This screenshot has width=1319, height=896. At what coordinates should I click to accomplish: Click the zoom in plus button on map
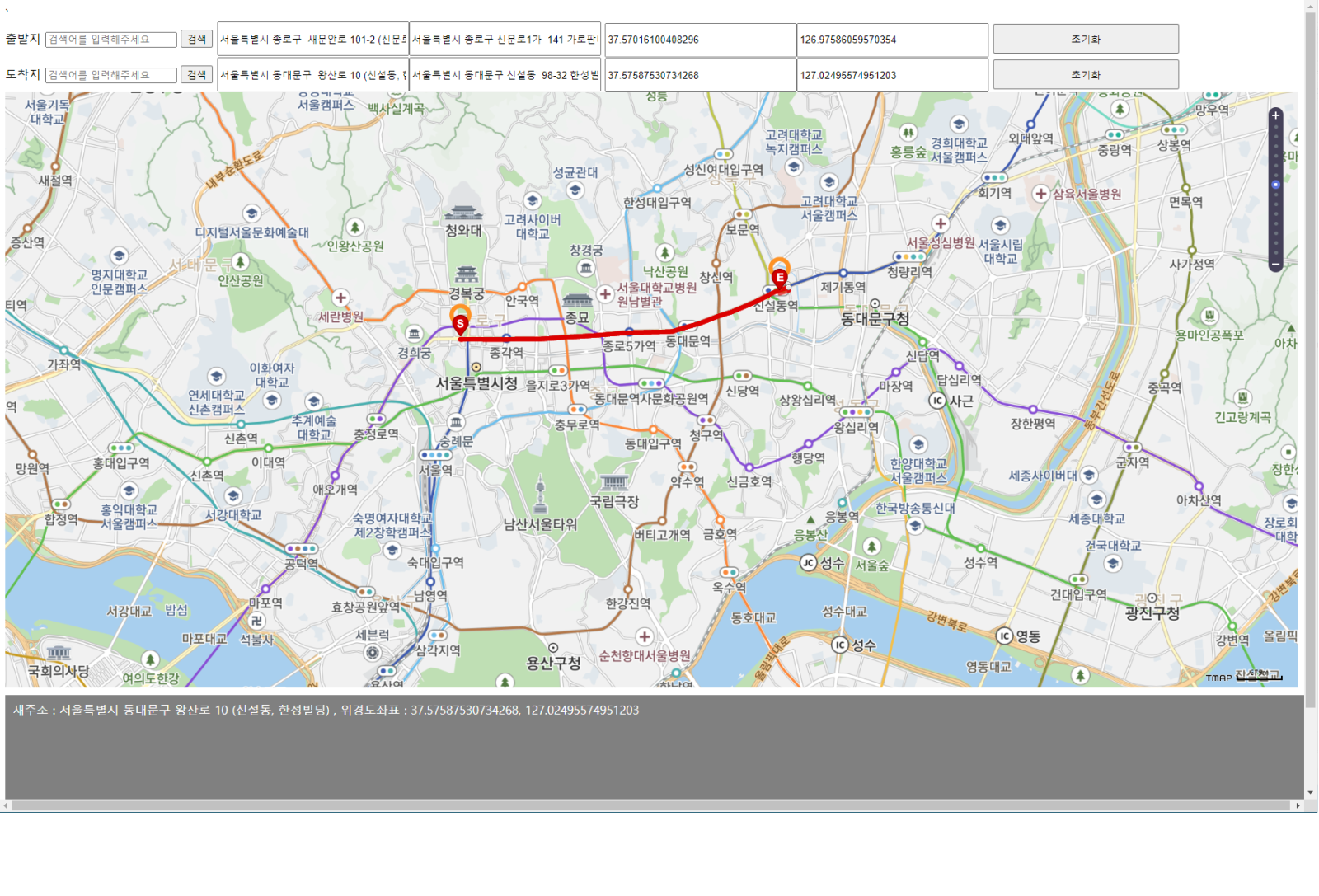pyautogui.click(x=1275, y=115)
